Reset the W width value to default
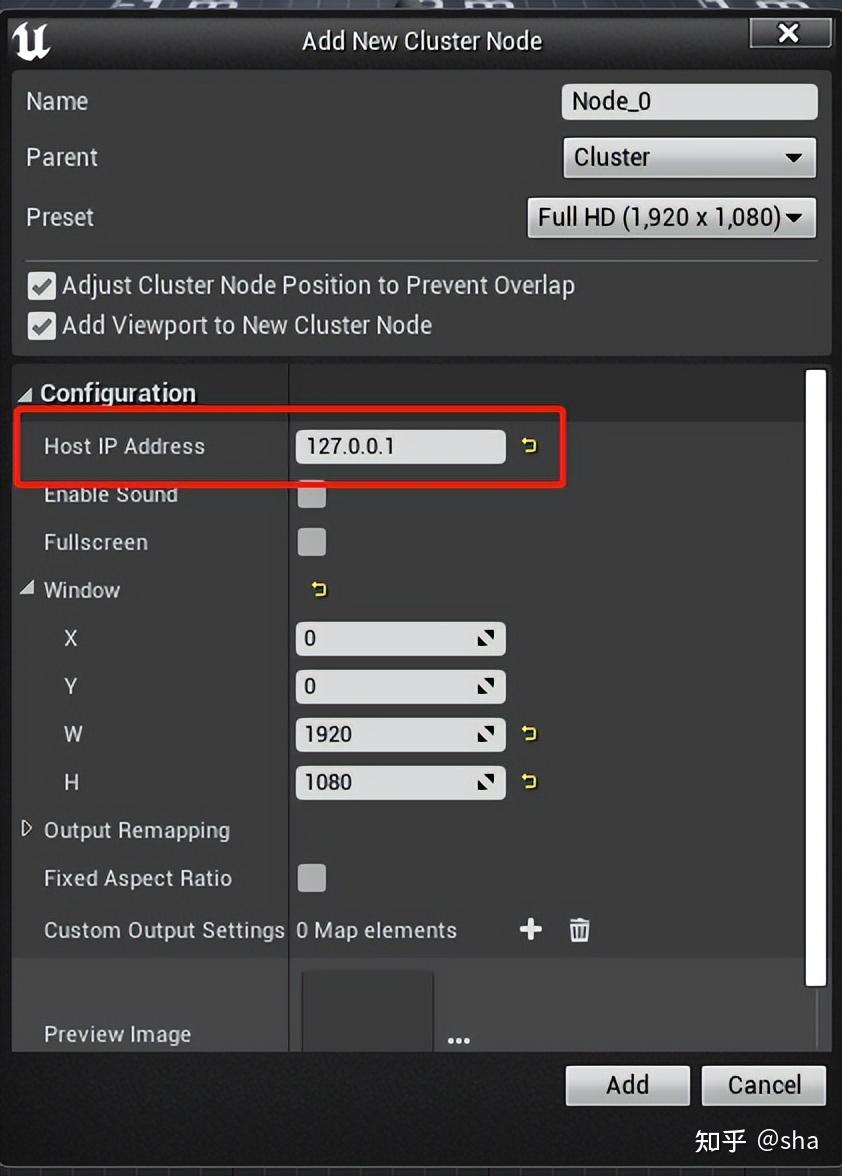This screenshot has height=1176, width=842. click(529, 734)
